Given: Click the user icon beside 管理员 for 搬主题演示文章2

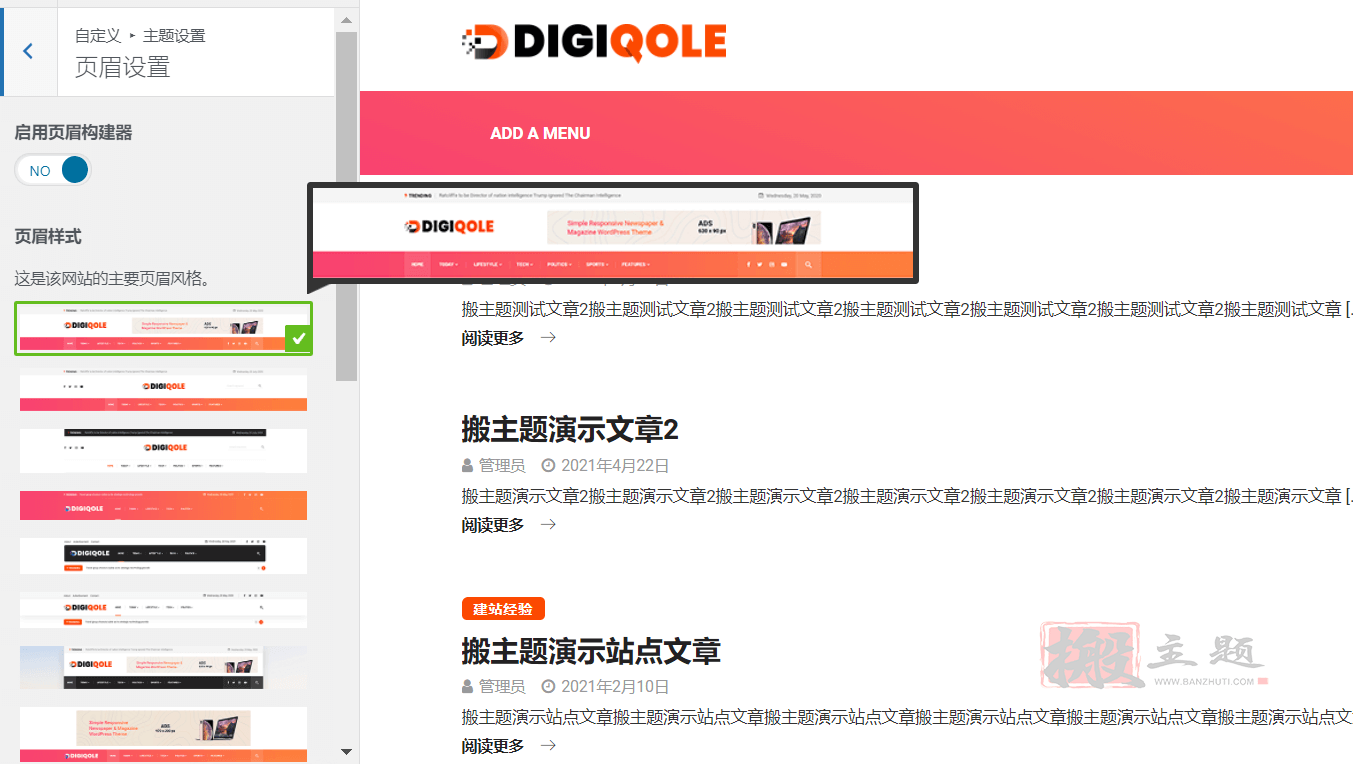Looking at the screenshot, I should [467, 466].
